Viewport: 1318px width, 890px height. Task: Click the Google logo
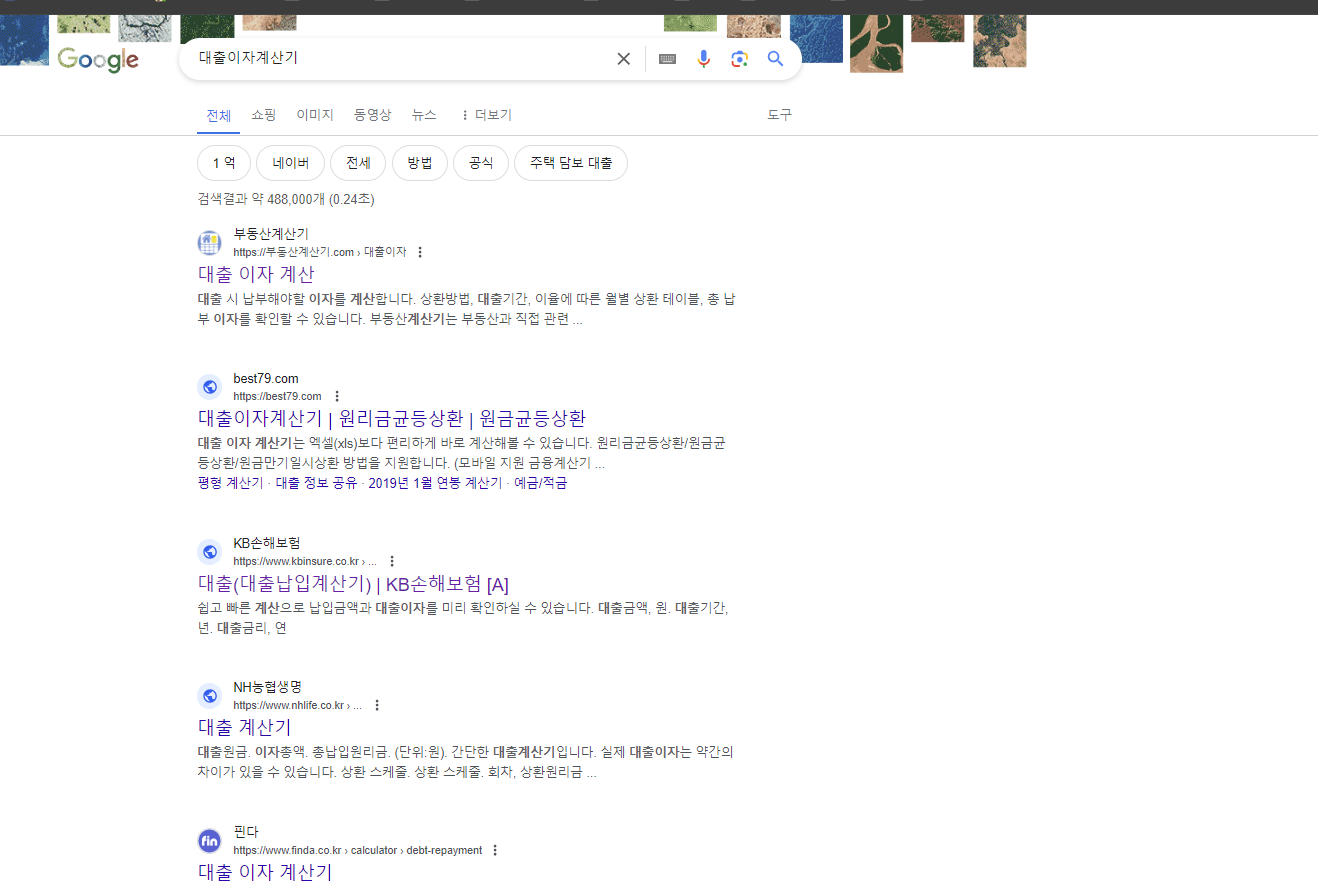(x=98, y=60)
